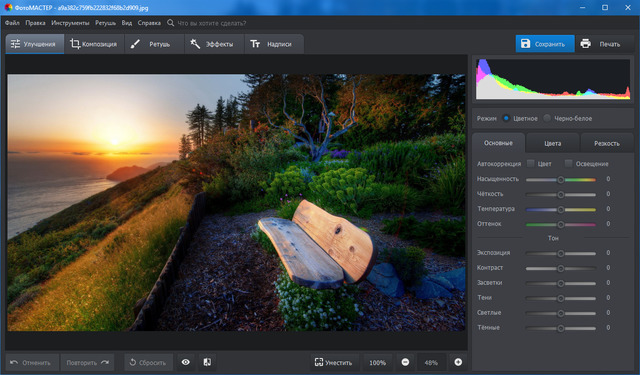
Task: Click the Сбросить reset button
Action: point(149,362)
